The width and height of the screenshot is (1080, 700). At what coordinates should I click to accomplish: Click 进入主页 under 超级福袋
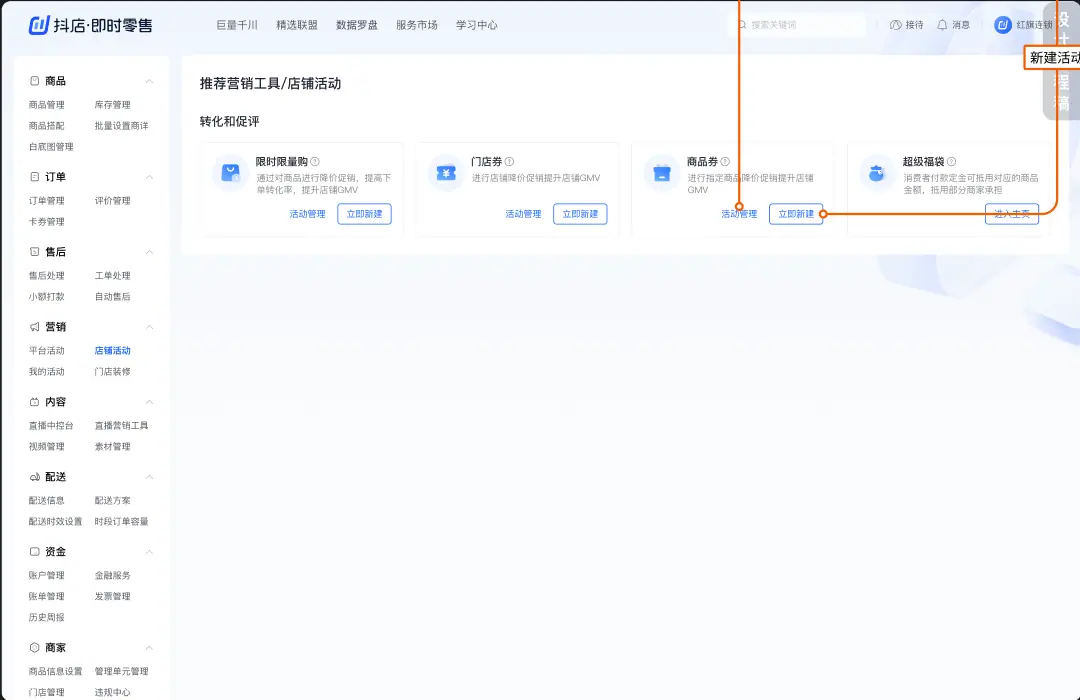[x=1012, y=214]
